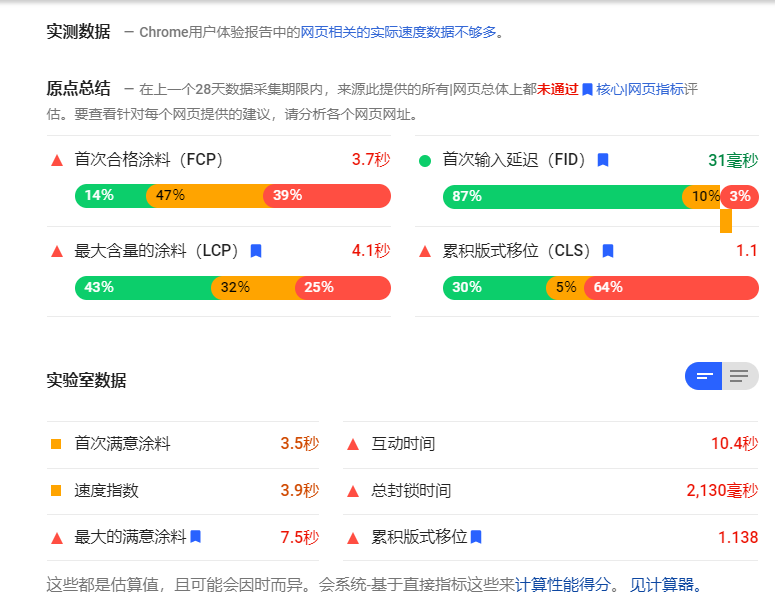This screenshot has width=775, height=605.
Task: Click red 64% segment of CLS bar
Action: pos(670,287)
